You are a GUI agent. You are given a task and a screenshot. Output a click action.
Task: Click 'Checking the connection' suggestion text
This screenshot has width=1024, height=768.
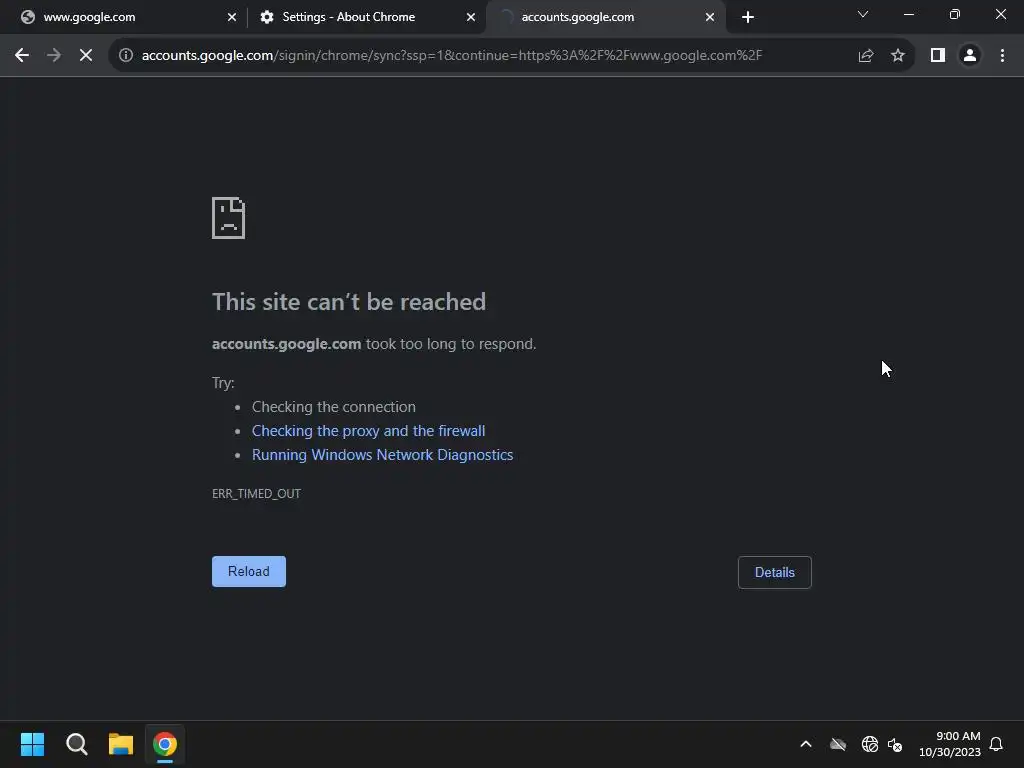click(x=334, y=407)
